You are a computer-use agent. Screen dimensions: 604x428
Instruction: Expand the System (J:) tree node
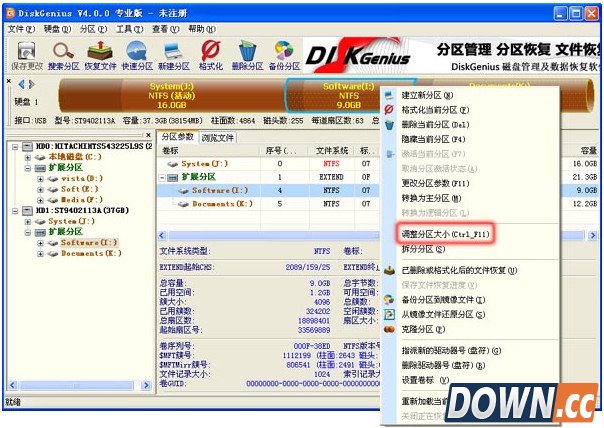click(x=28, y=222)
